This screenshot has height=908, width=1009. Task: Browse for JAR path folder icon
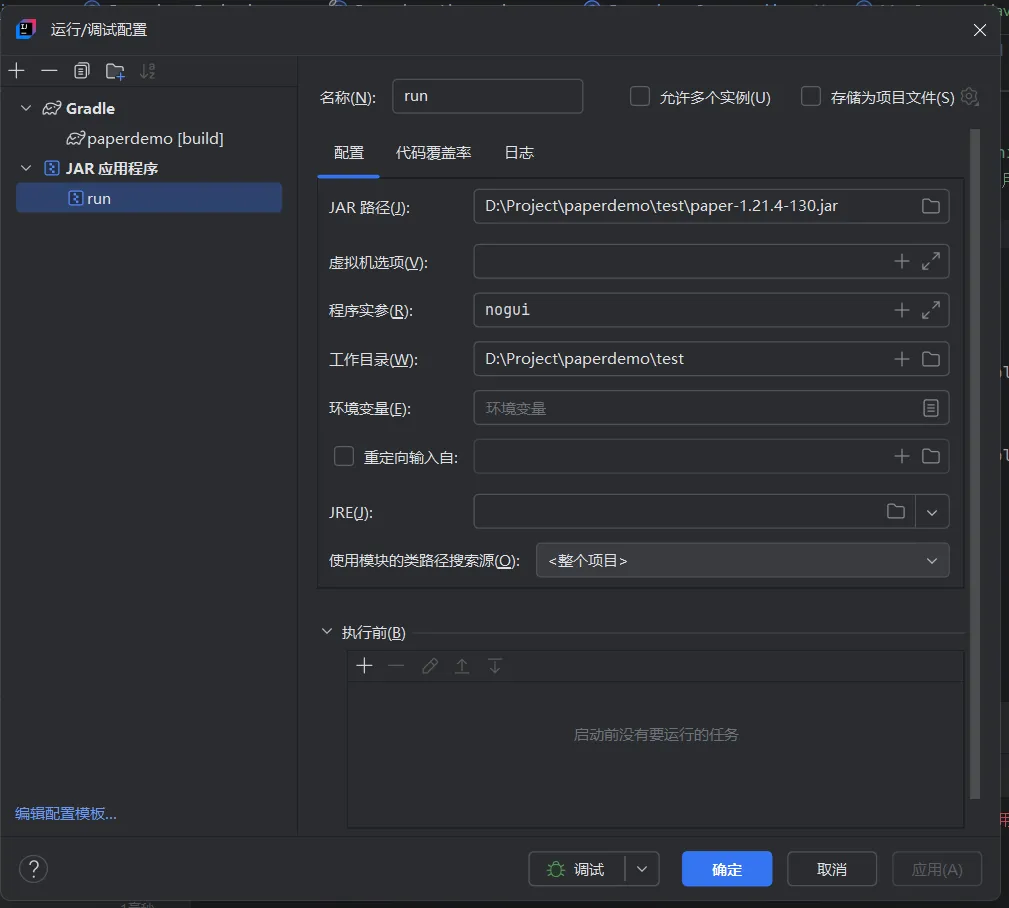coord(930,206)
